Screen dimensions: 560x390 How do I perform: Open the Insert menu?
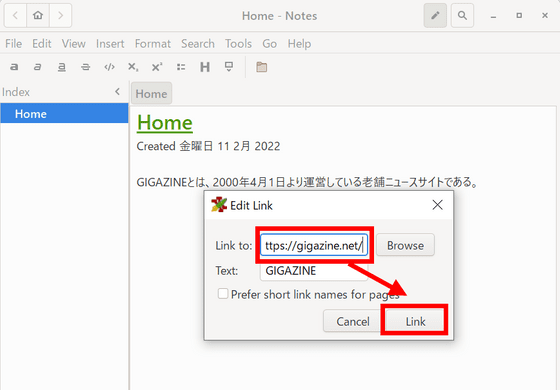110,44
